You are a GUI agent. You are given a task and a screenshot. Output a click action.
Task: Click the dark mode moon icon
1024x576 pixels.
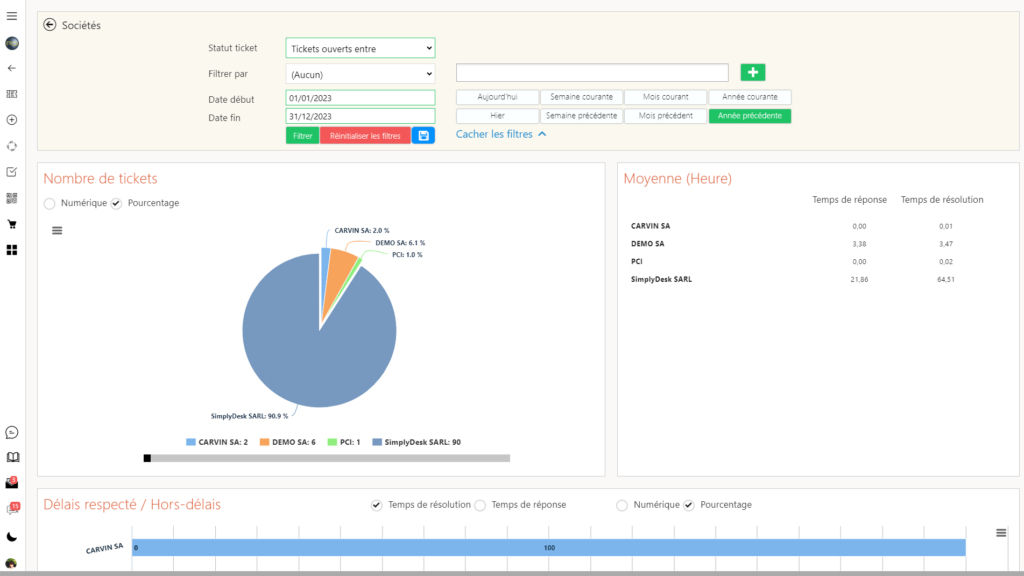(x=12, y=537)
